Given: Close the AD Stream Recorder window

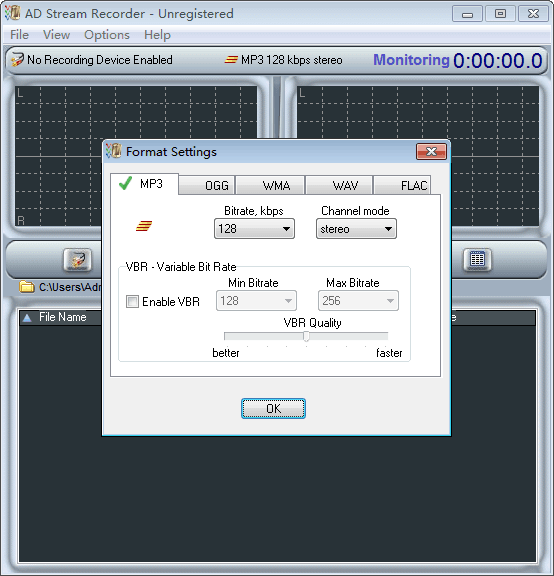Looking at the screenshot, I should [x=533, y=14].
